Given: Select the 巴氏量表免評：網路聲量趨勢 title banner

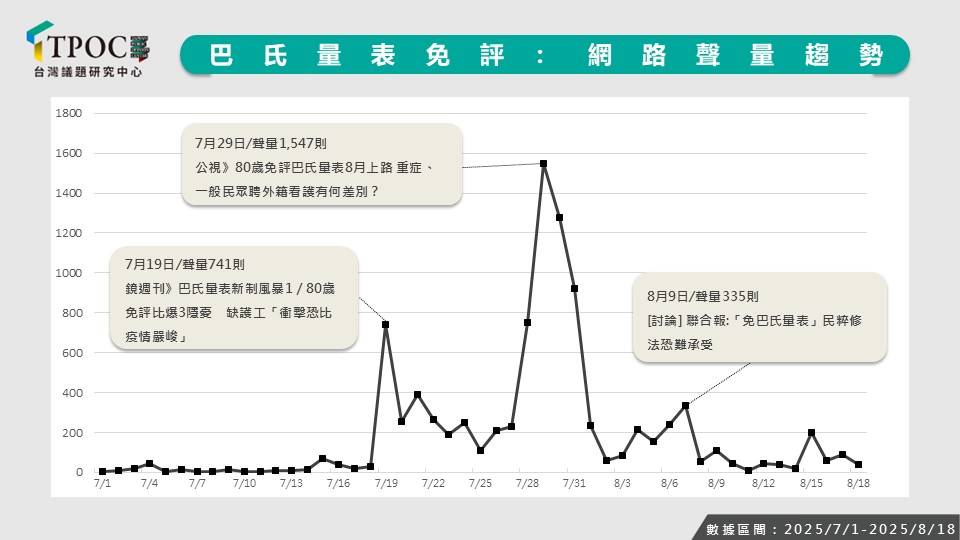Looking at the screenshot, I should pos(545,55).
